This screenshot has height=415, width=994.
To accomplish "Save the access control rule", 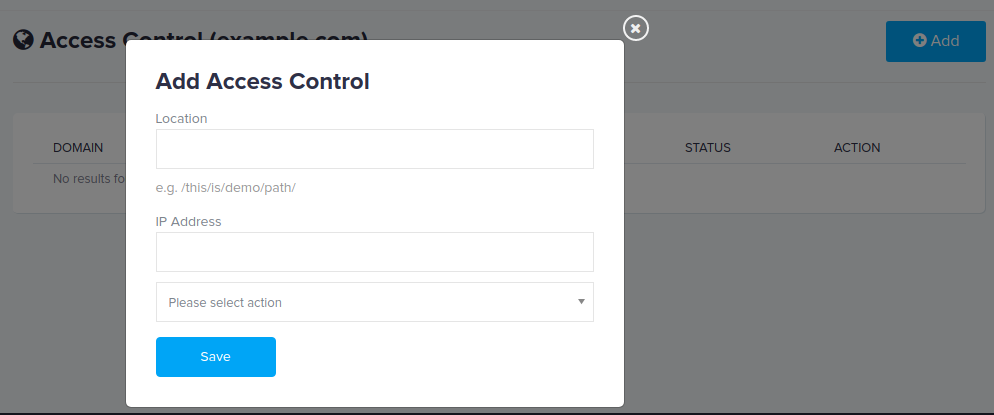I will tap(216, 357).
